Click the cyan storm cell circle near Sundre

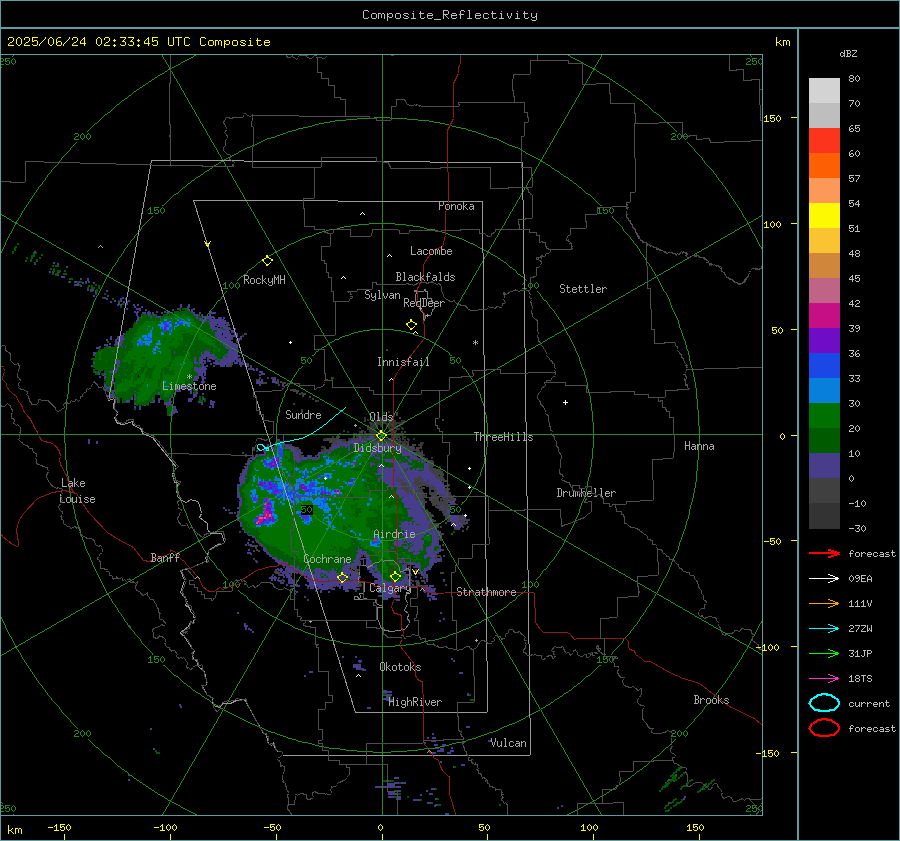pyautogui.click(x=262, y=447)
